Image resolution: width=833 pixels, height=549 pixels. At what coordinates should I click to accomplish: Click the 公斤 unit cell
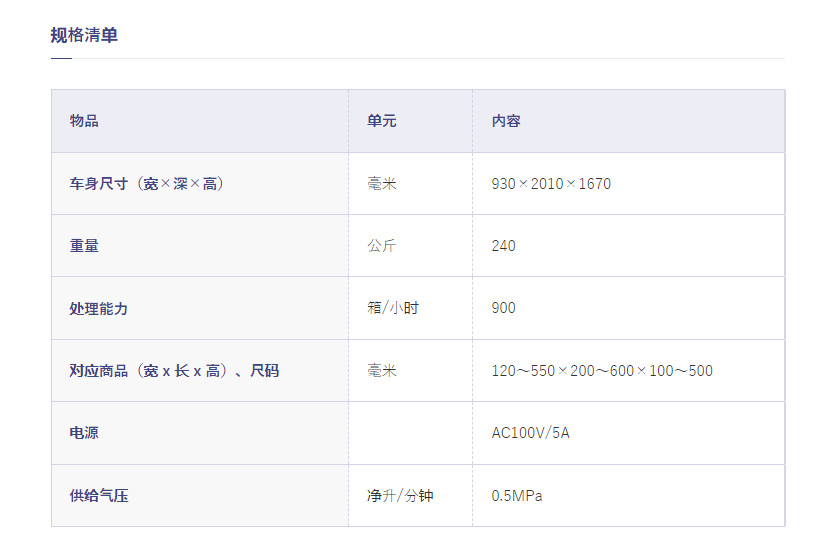tap(381, 246)
